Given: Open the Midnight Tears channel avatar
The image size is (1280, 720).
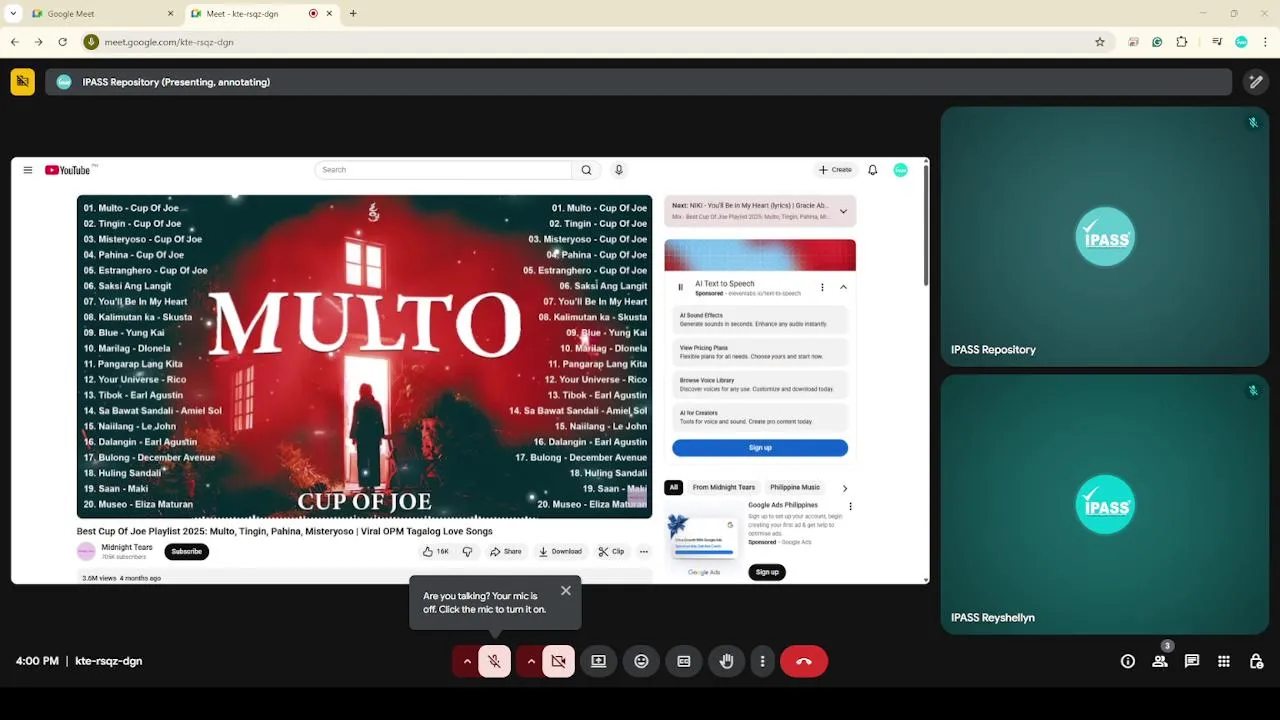Looking at the screenshot, I should (86, 551).
